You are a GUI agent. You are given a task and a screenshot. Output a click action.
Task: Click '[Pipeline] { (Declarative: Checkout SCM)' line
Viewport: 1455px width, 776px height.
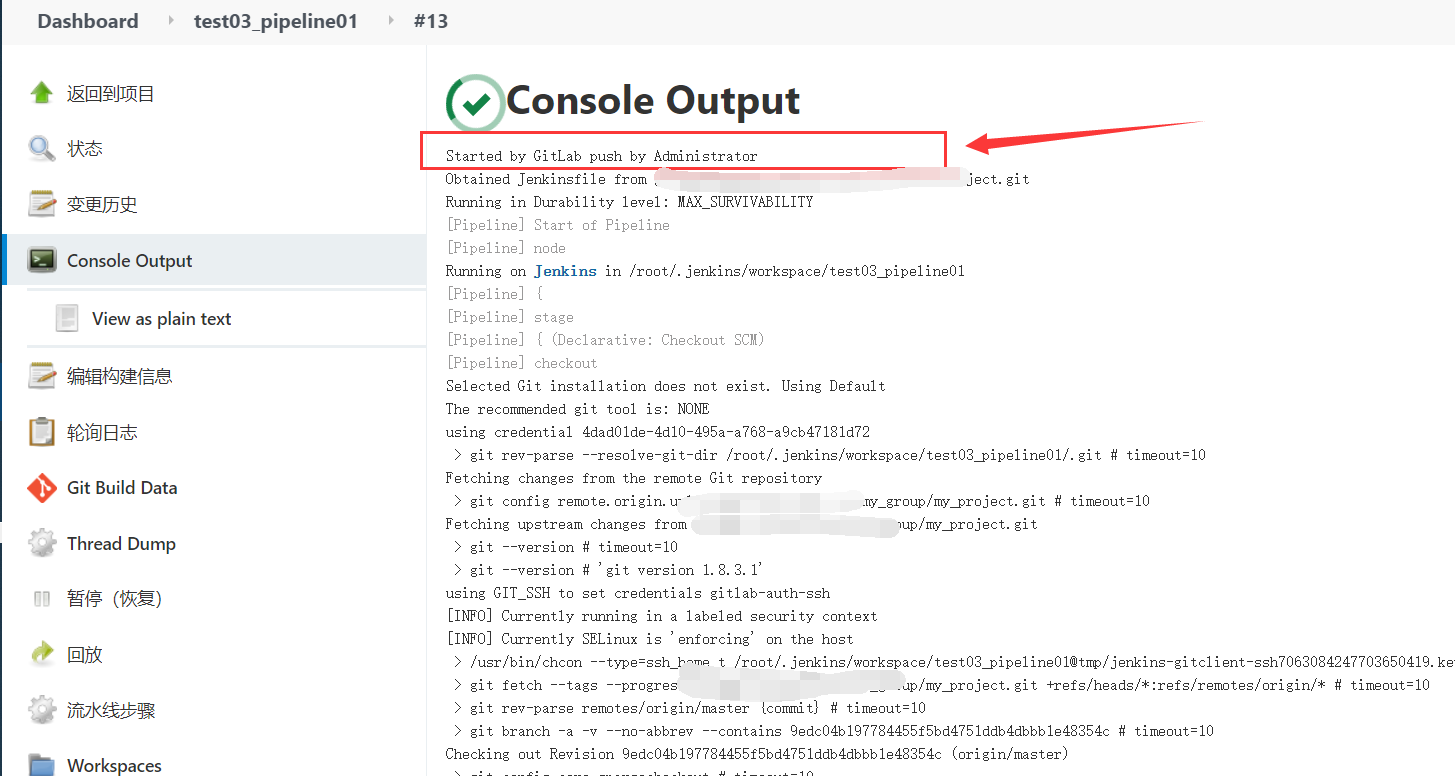point(606,340)
